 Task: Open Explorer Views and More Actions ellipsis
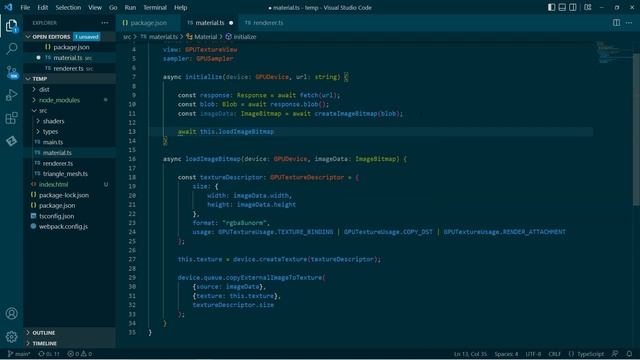pyautogui.click(x=105, y=23)
